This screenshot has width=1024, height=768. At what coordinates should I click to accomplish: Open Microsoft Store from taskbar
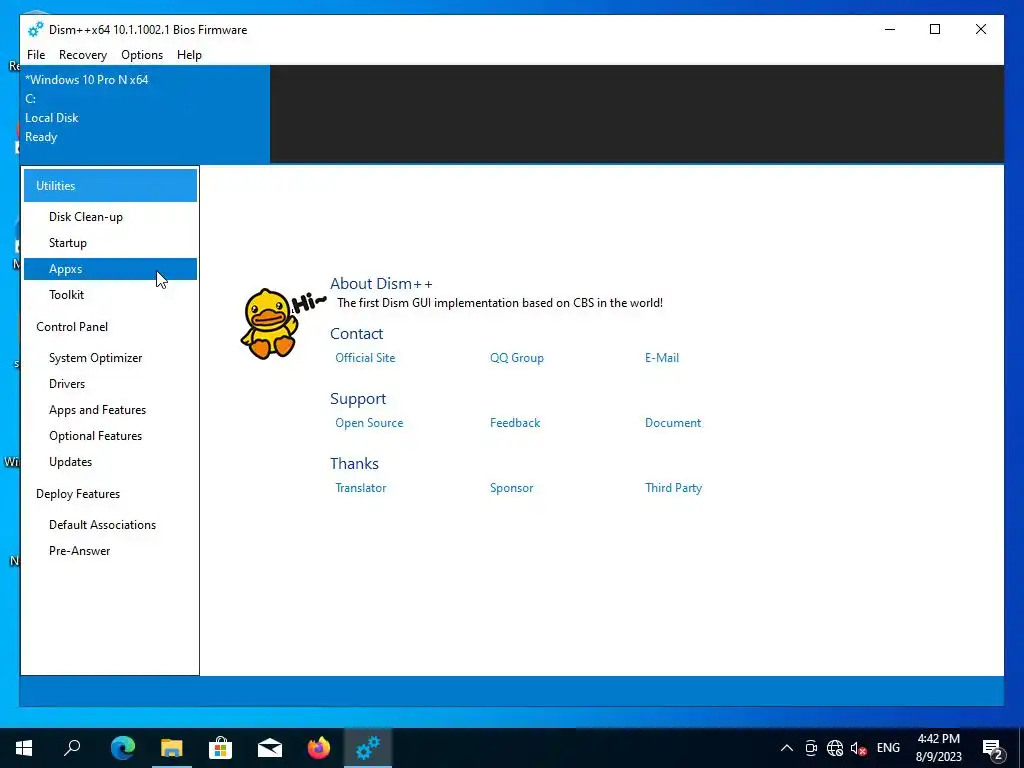click(221, 748)
